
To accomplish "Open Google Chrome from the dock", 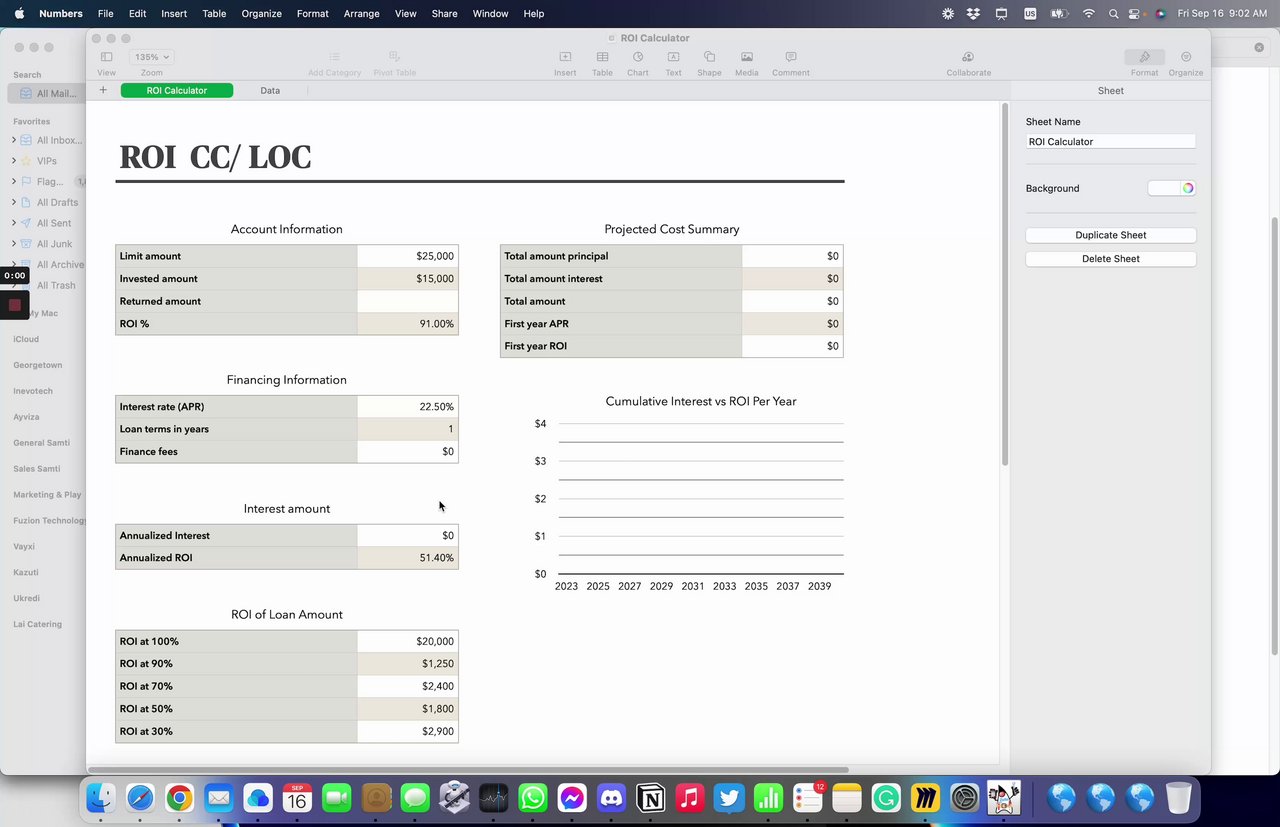I will click(180, 797).
